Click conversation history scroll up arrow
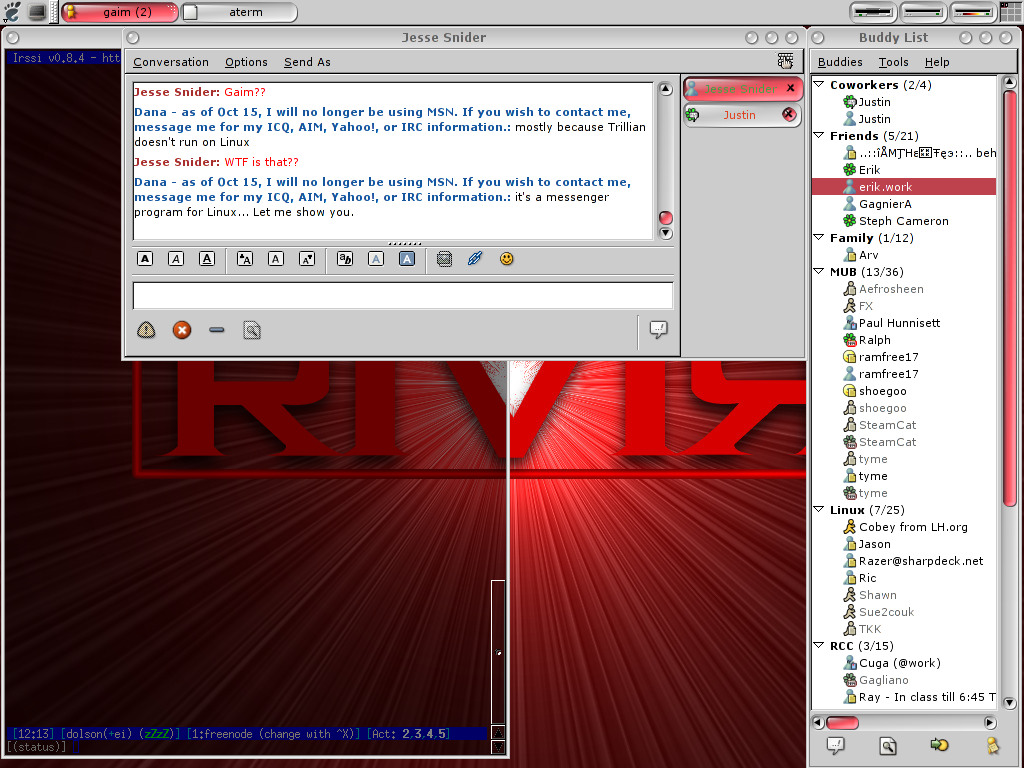 (665, 89)
